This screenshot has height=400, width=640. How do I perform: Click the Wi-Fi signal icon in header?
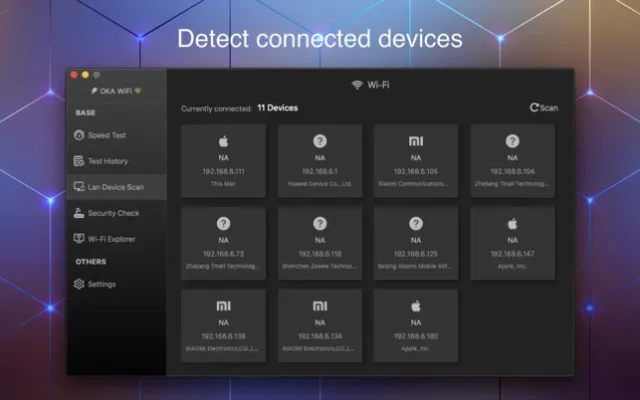tap(356, 85)
